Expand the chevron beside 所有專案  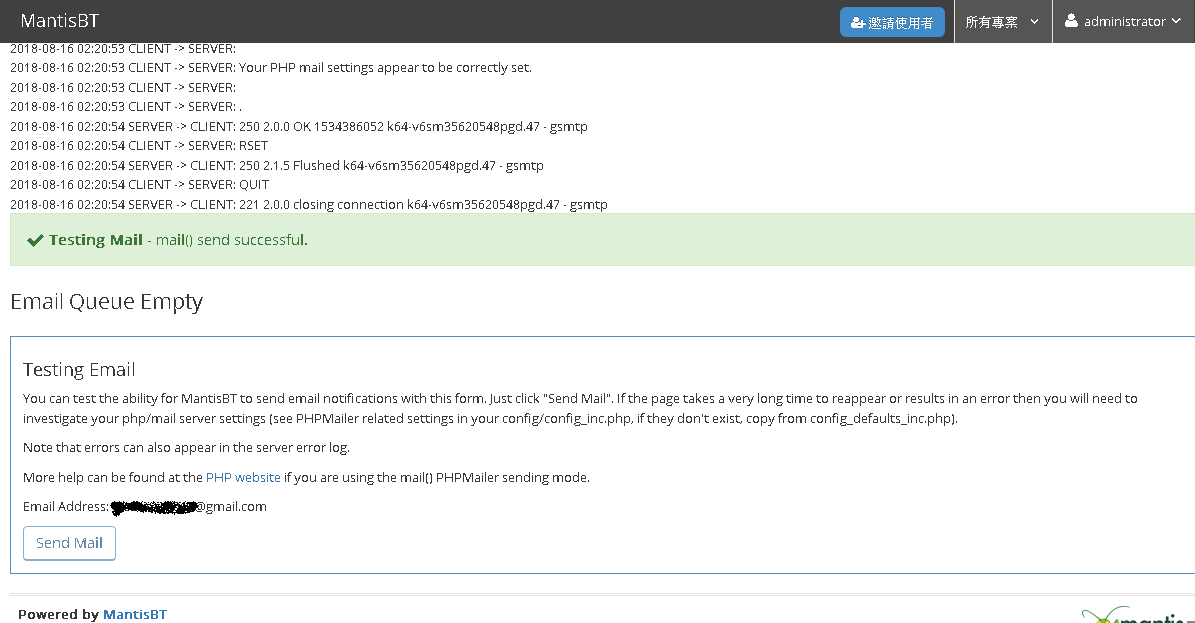[x=1034, y=22]
